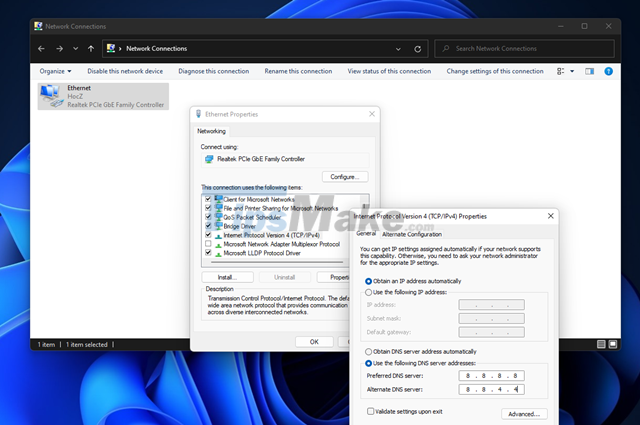Open the Organize dropdown menu
Screen dimensions: 640x425
[56, 71]
